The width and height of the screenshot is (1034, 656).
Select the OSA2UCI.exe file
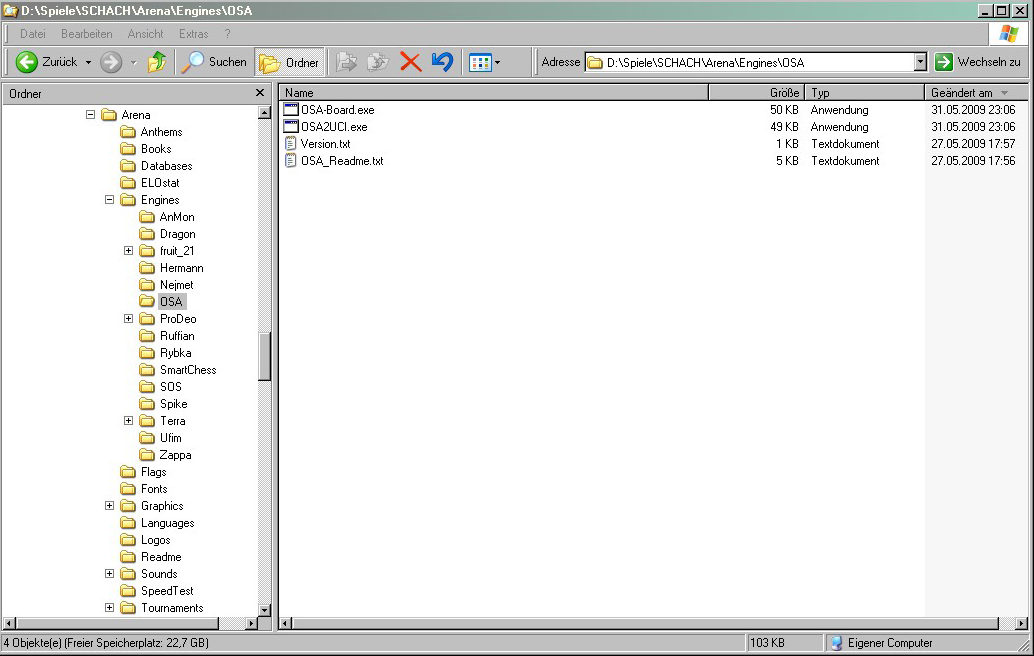pyautogui.click(x=334, y=127)
